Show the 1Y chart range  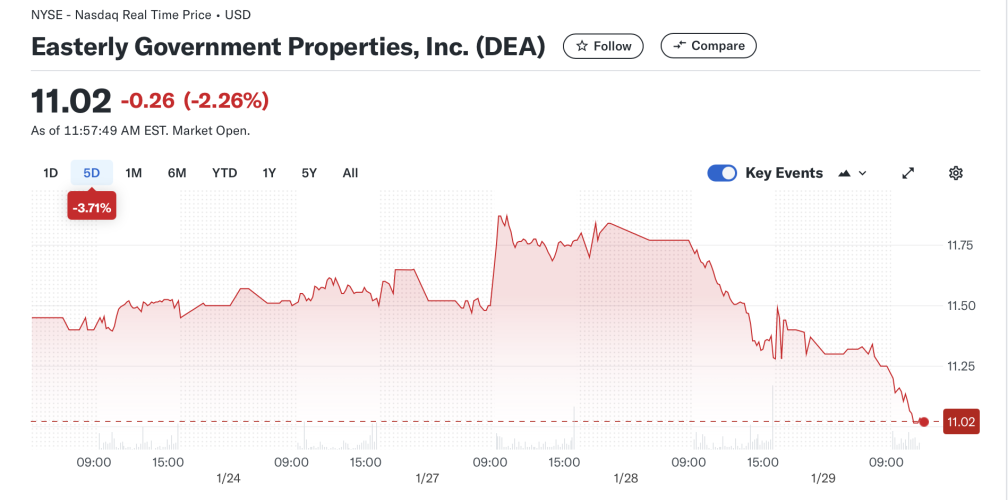[x=269, y=173]
